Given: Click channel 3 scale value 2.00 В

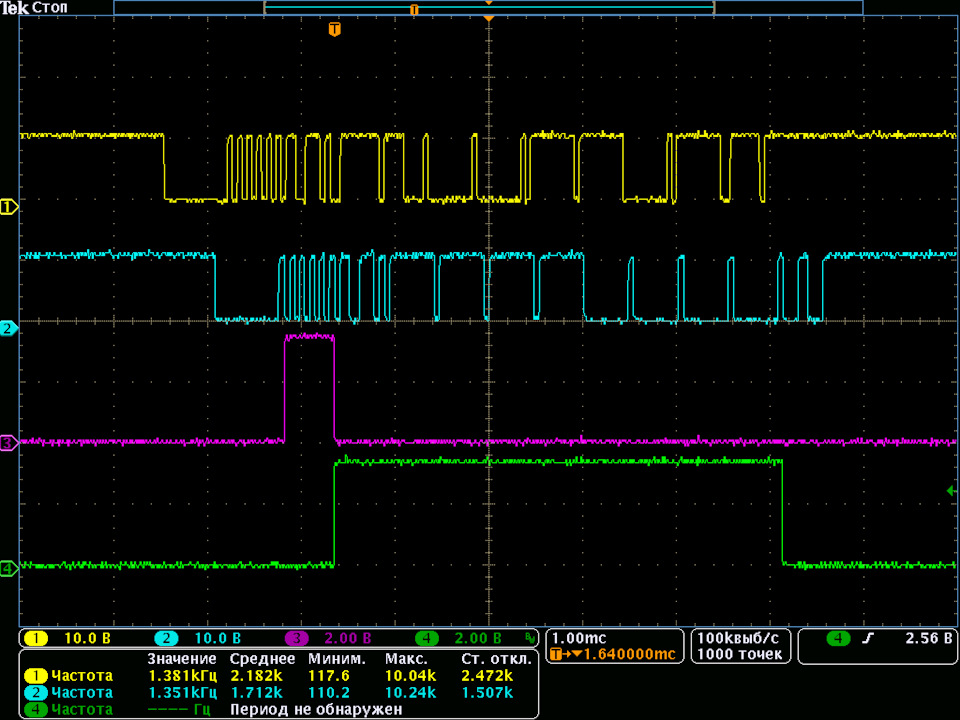Looking at the screenshot, I should 348,638.
